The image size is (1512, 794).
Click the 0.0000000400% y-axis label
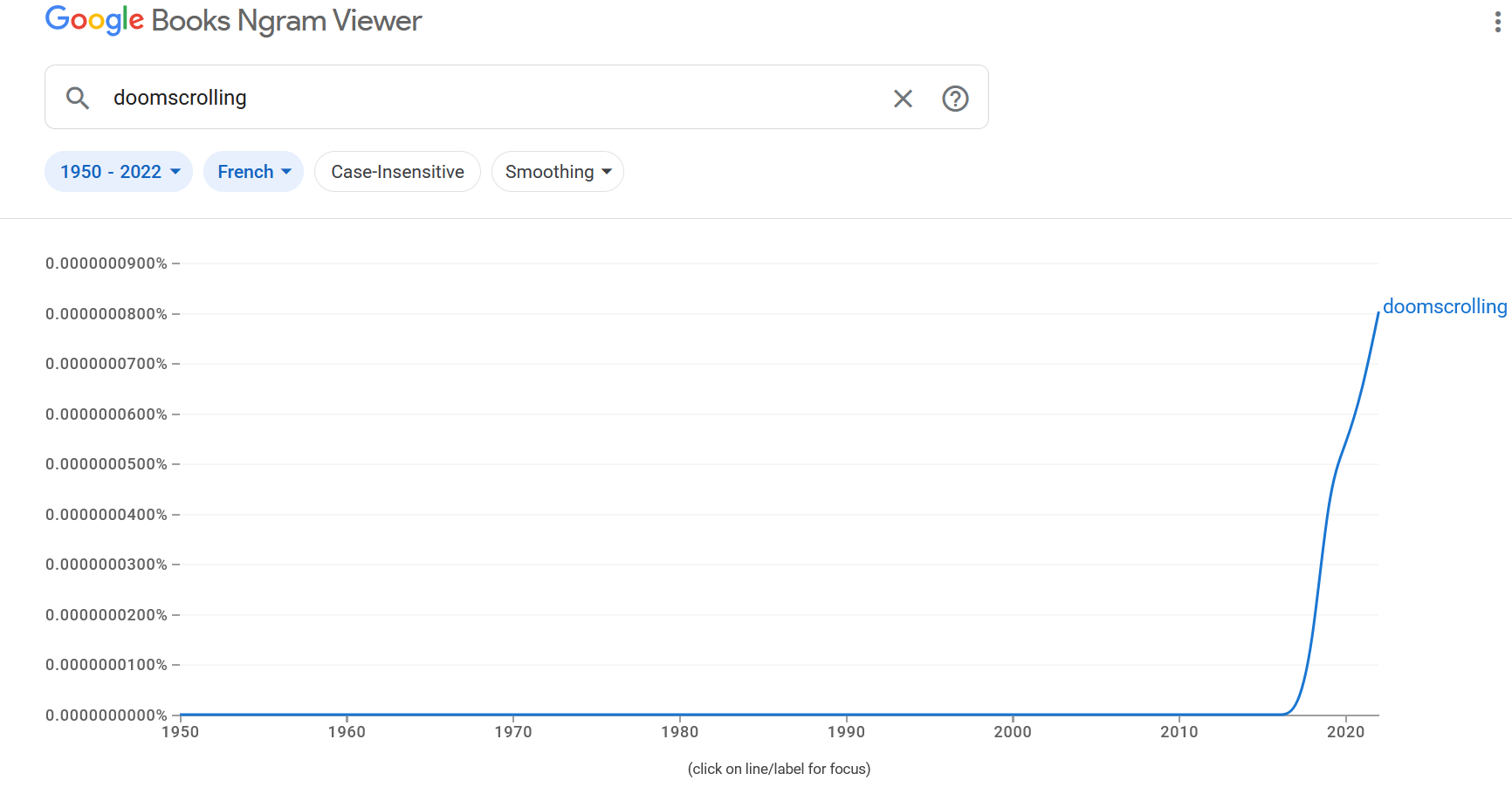coord(107,515)
